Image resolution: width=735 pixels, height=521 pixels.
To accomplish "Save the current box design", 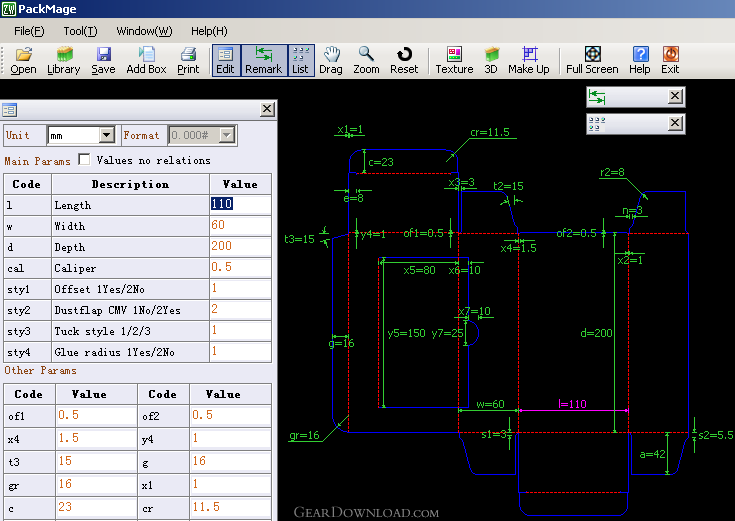I will coord(103,60).
